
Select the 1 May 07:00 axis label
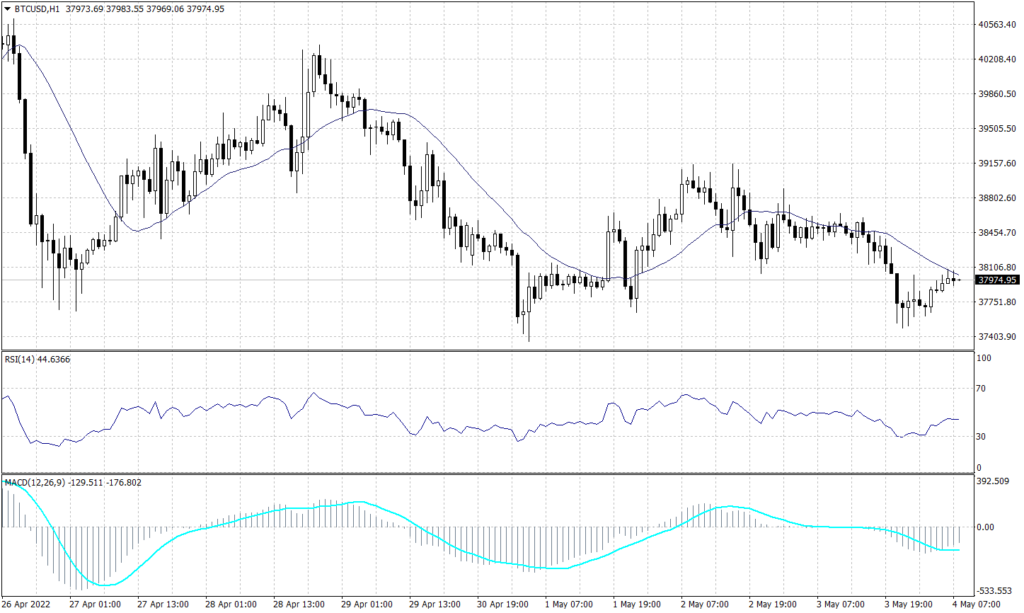[x=567, y=605]
